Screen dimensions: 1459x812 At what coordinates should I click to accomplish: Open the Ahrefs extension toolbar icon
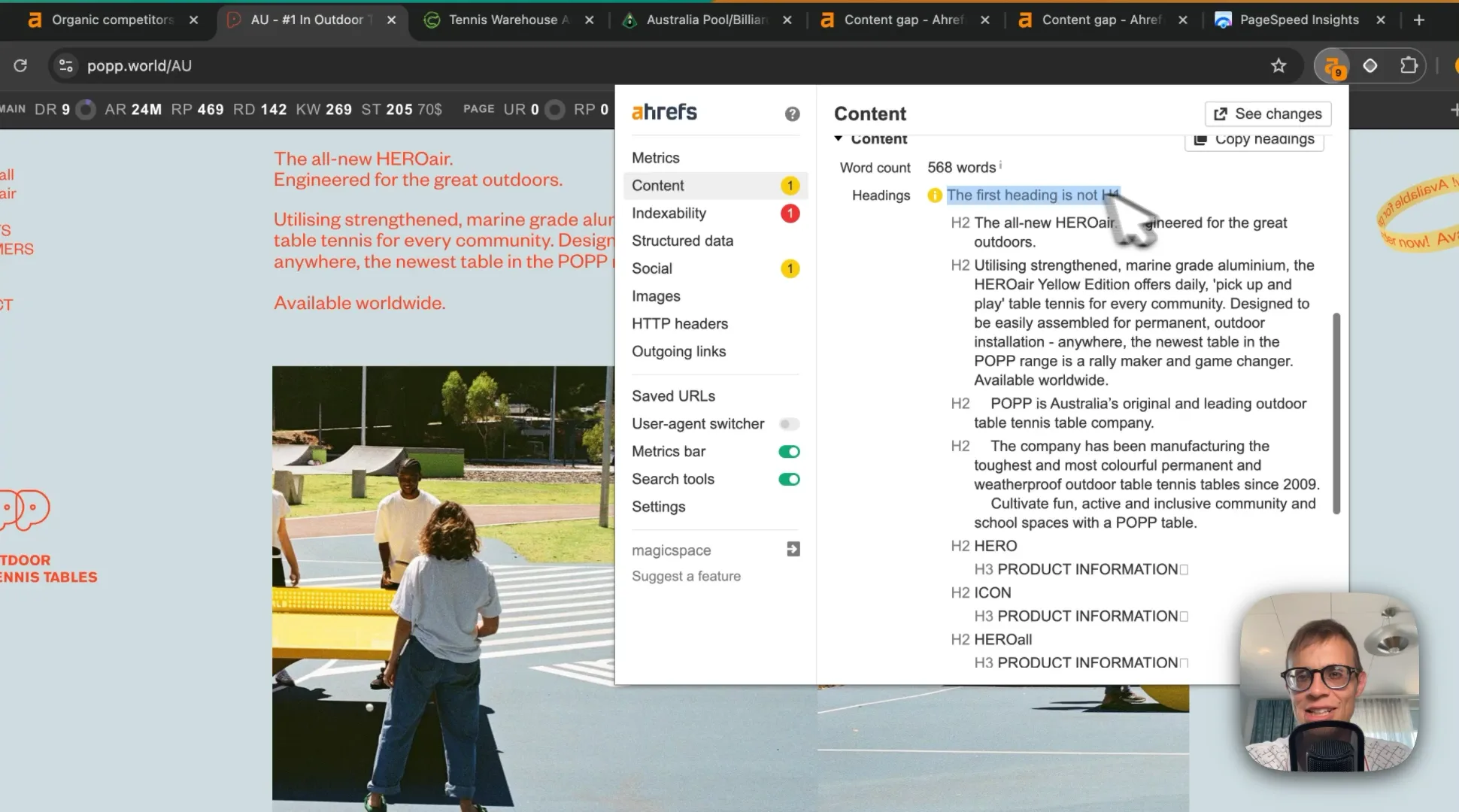point(1333,66)
